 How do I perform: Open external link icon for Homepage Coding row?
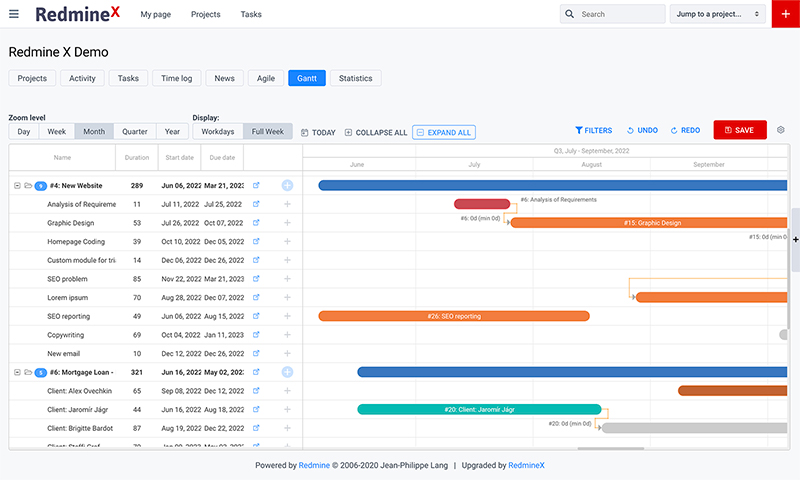pyautogui.click(x=256, y=241)
